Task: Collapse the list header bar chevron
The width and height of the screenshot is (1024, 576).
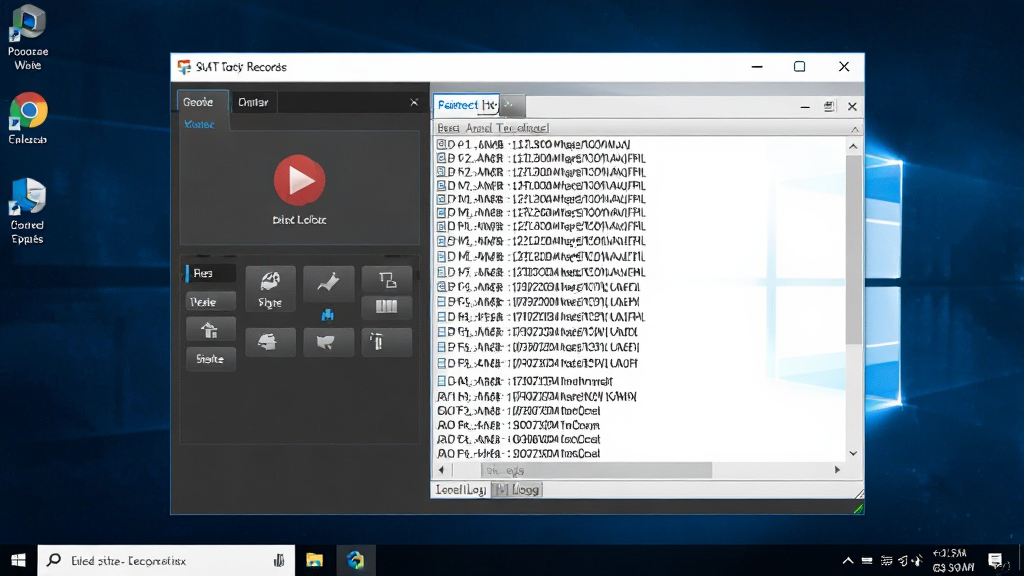Action: (x=854, y=129)
